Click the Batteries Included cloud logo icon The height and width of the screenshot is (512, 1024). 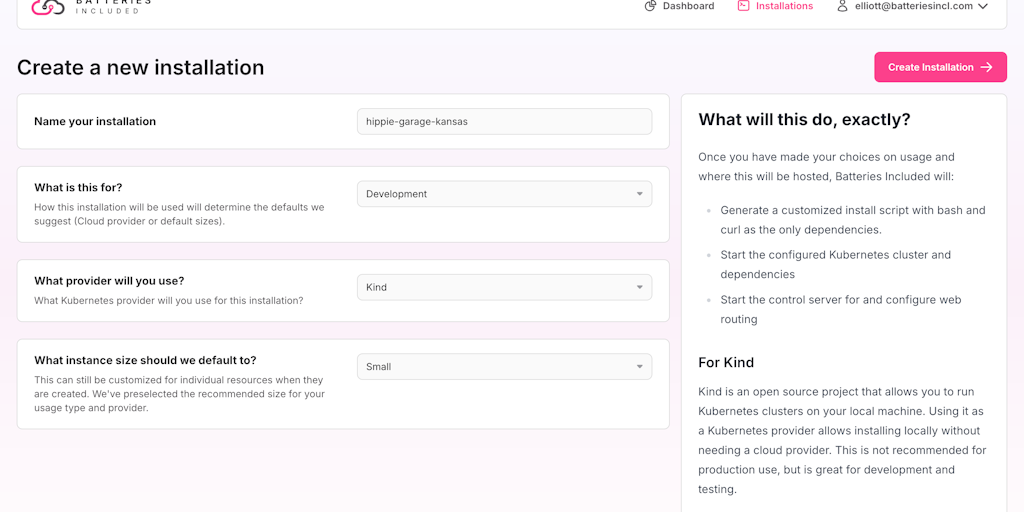(47, 7)
